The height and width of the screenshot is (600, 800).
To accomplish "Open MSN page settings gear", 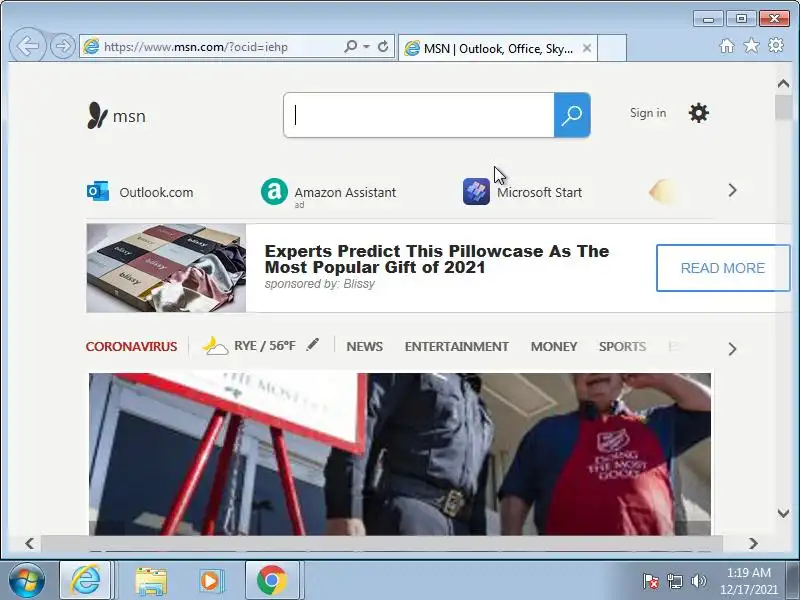I will (698, 113).
